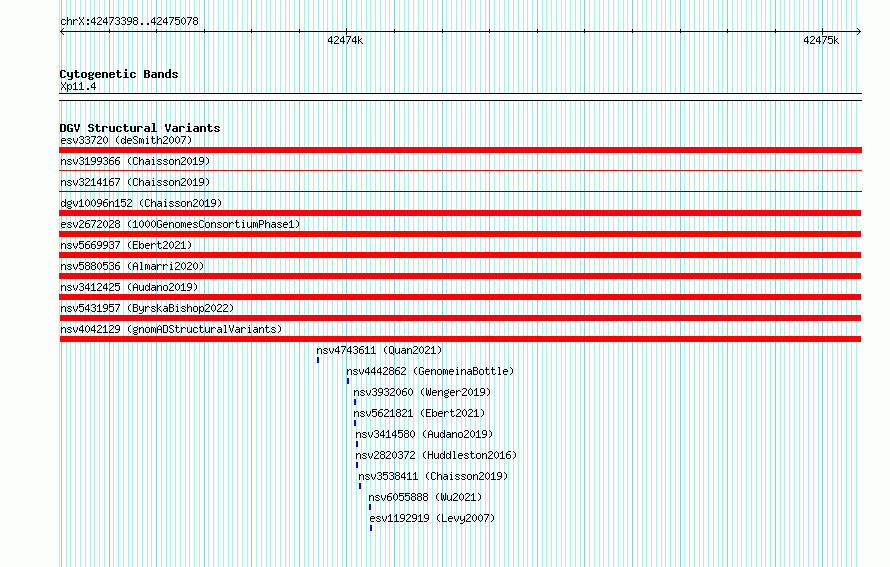Open nsv2820372 (Huddleston2016) variant label
This screenshot has height=567, width=890.
pos(436,455)
